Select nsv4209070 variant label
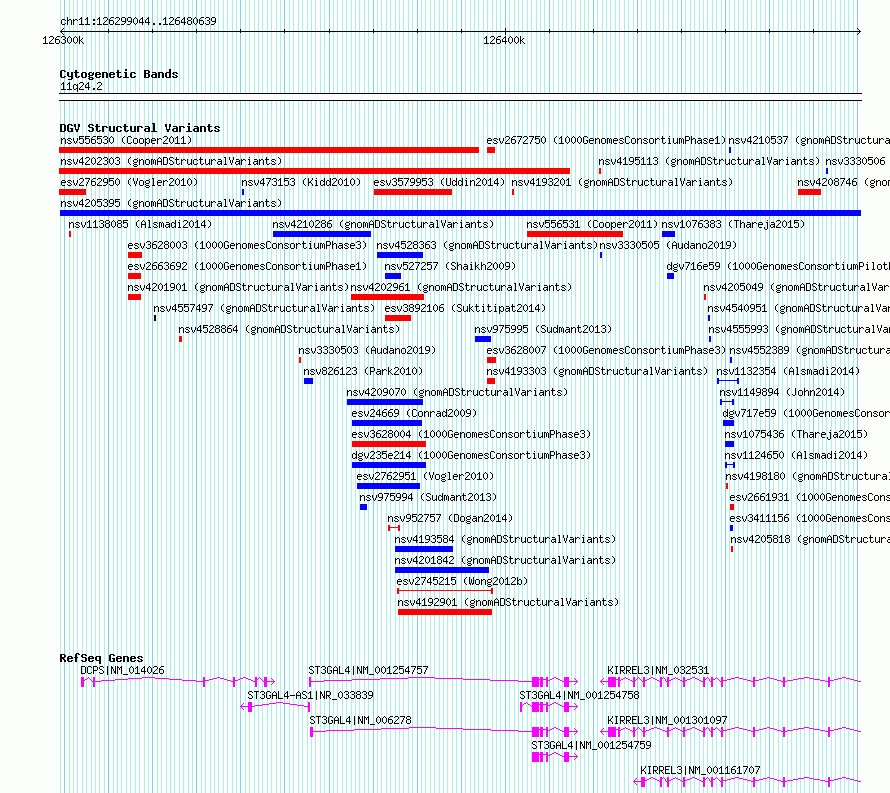Viewport: 890px width, 793px height. pyautogui.click(x=457, y=392)
